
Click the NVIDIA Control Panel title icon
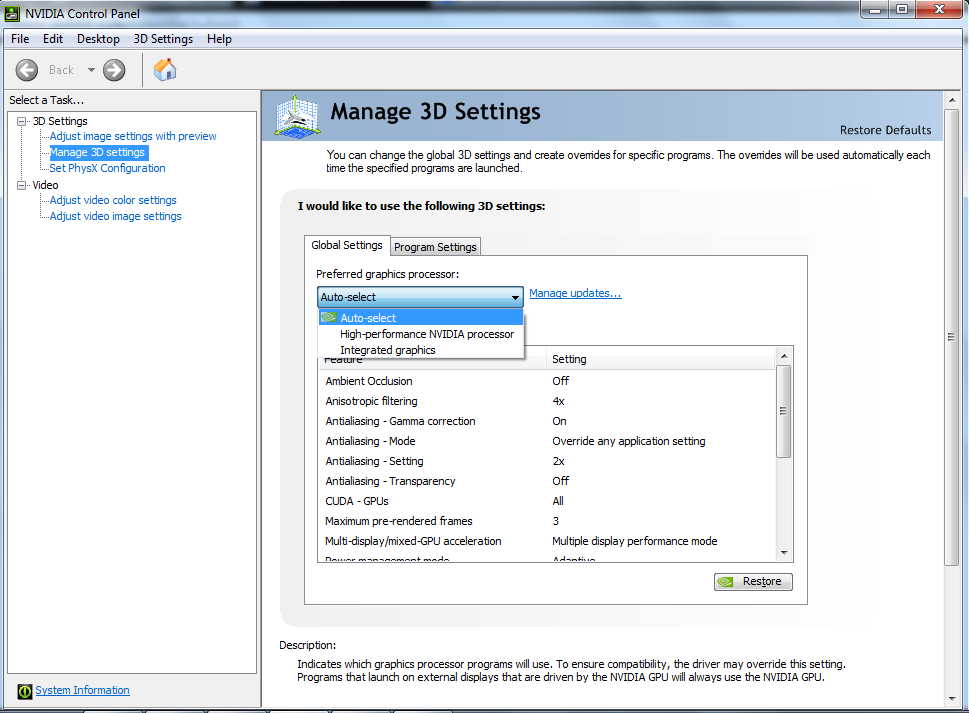(x=12, y=13)
